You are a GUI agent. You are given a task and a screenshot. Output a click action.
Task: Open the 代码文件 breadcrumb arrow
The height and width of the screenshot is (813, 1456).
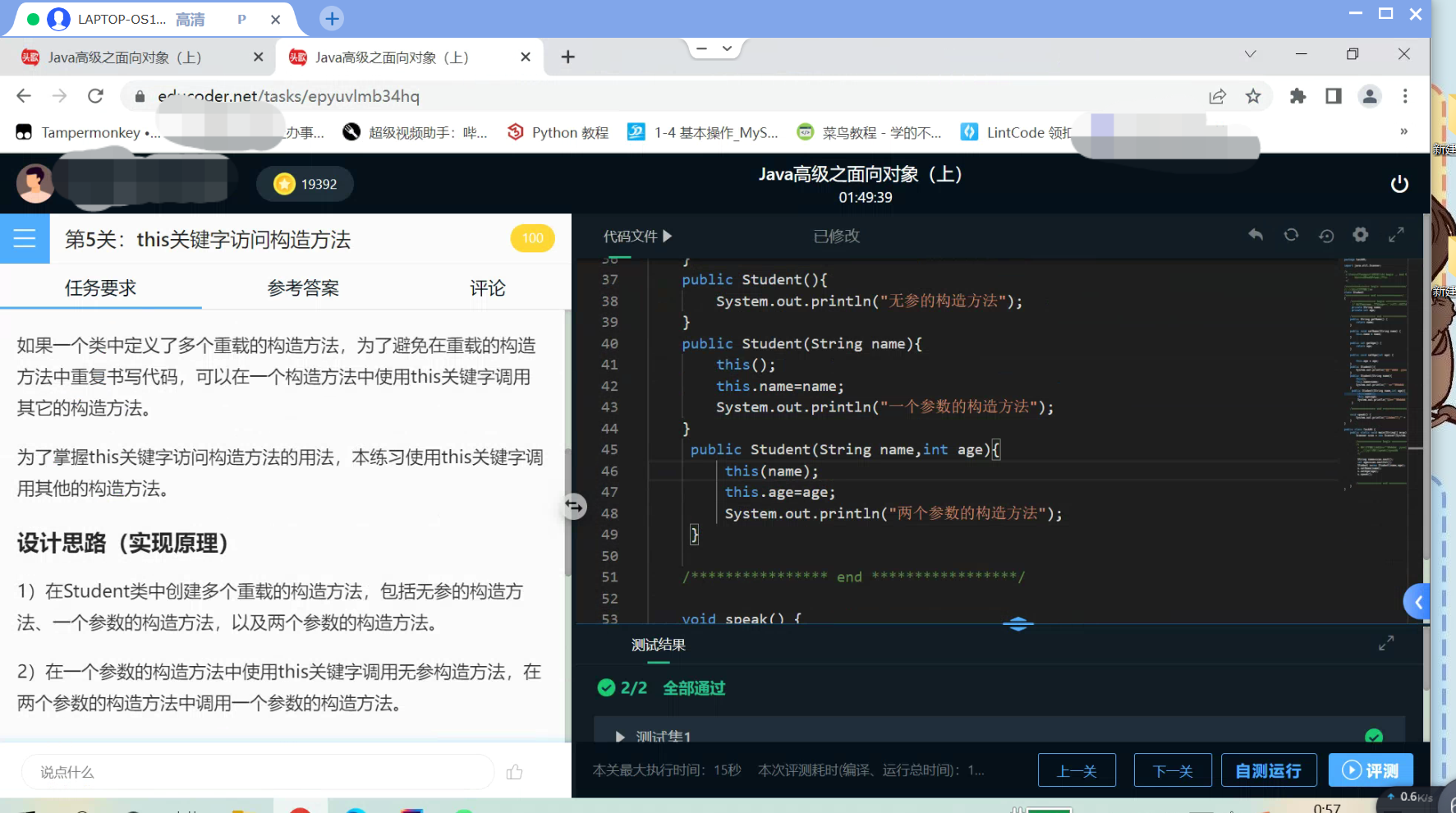pos(668,236)
